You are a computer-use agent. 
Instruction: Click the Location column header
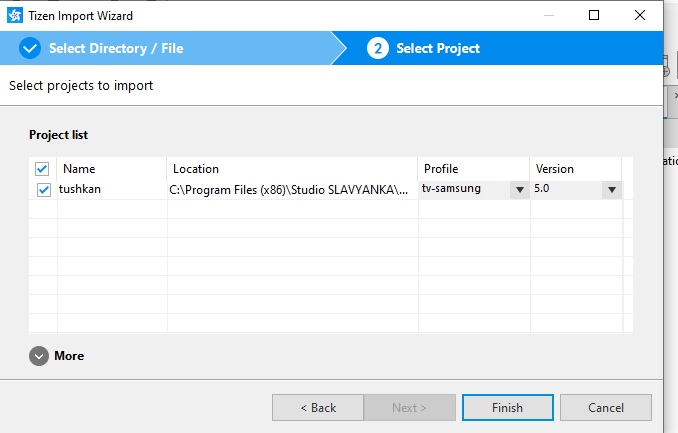click(292, 169)
